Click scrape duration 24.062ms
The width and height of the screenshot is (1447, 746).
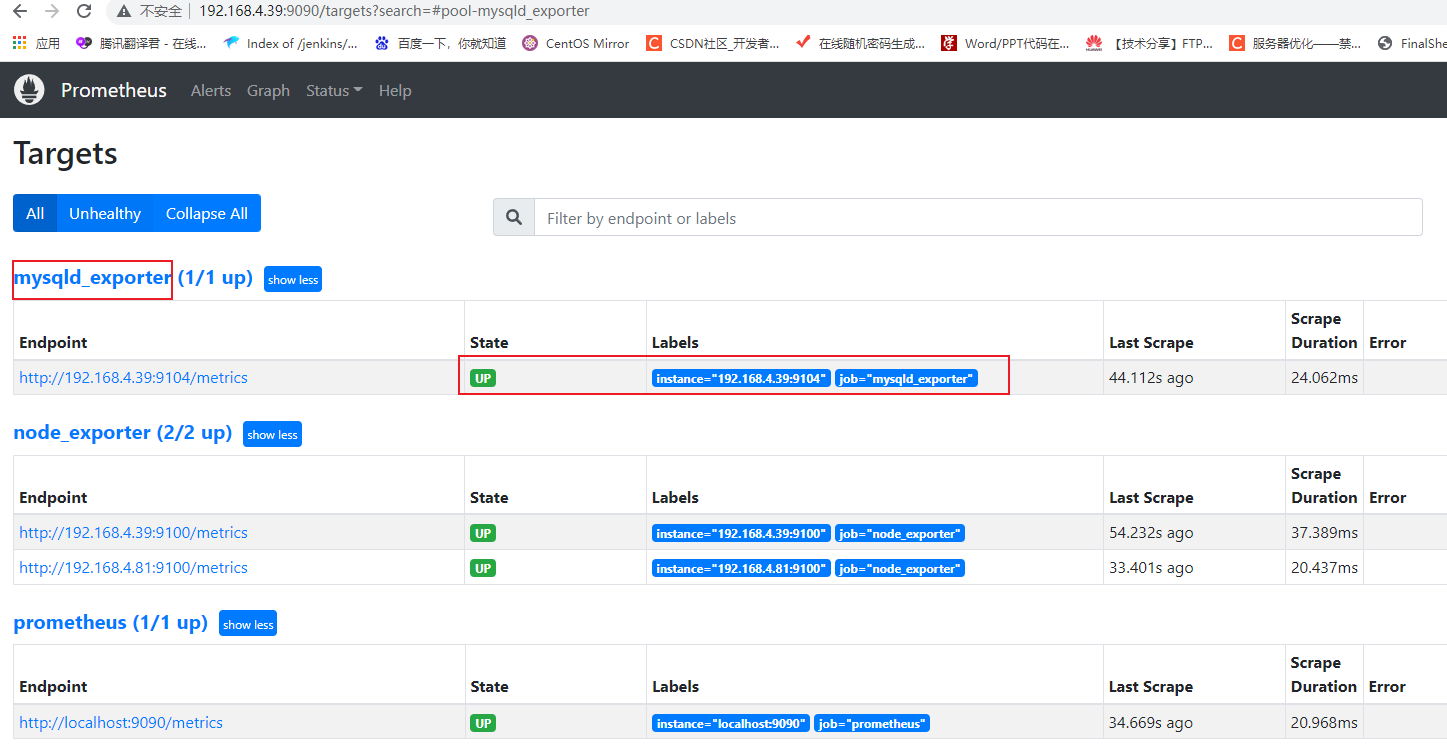pyautogui.click(x=1324, y=378)
